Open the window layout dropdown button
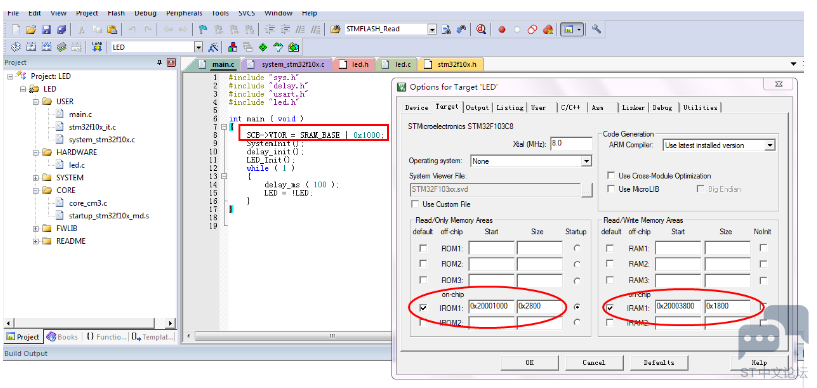 click(579, 30)
